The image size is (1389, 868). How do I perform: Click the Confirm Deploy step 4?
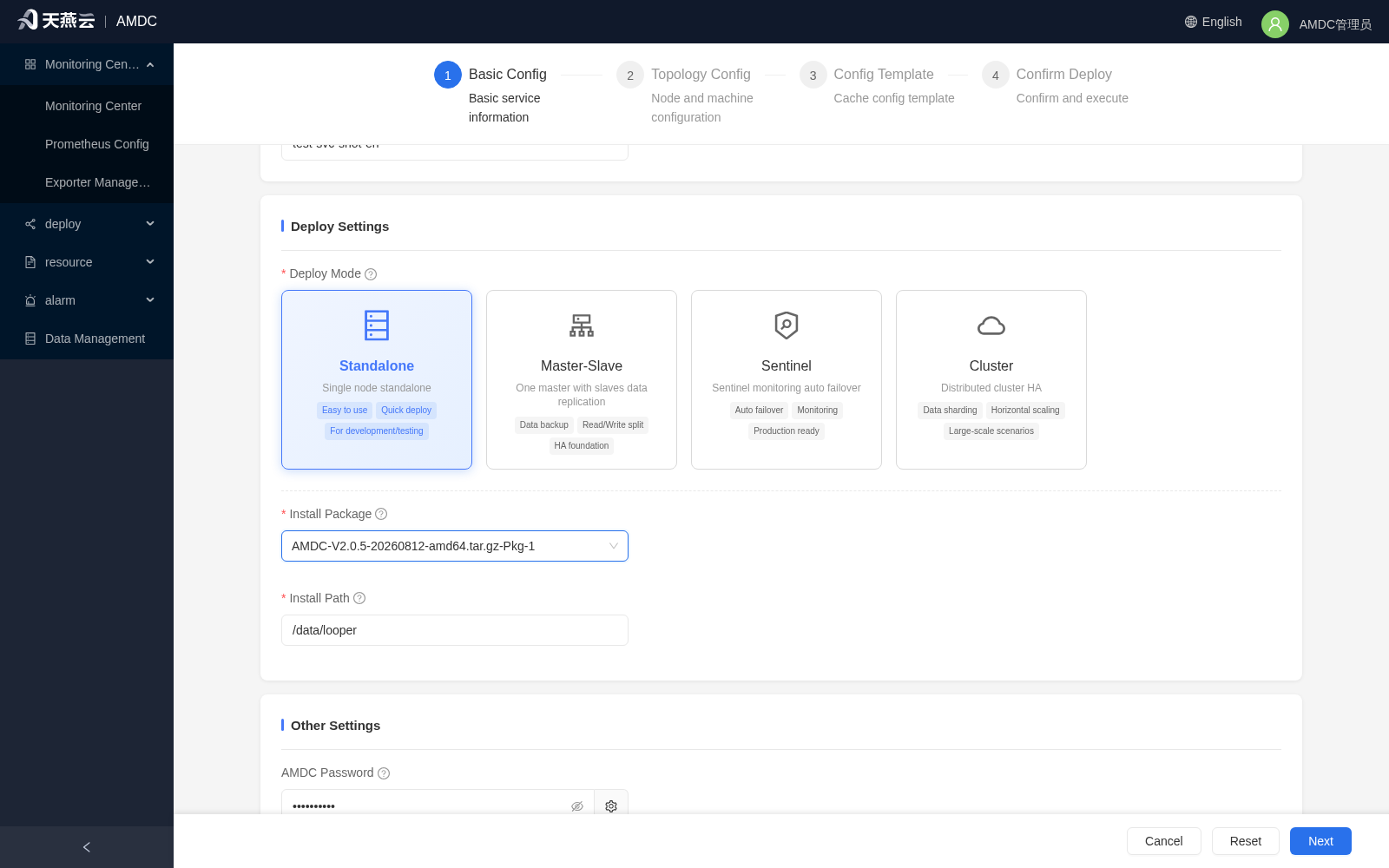1055,85
